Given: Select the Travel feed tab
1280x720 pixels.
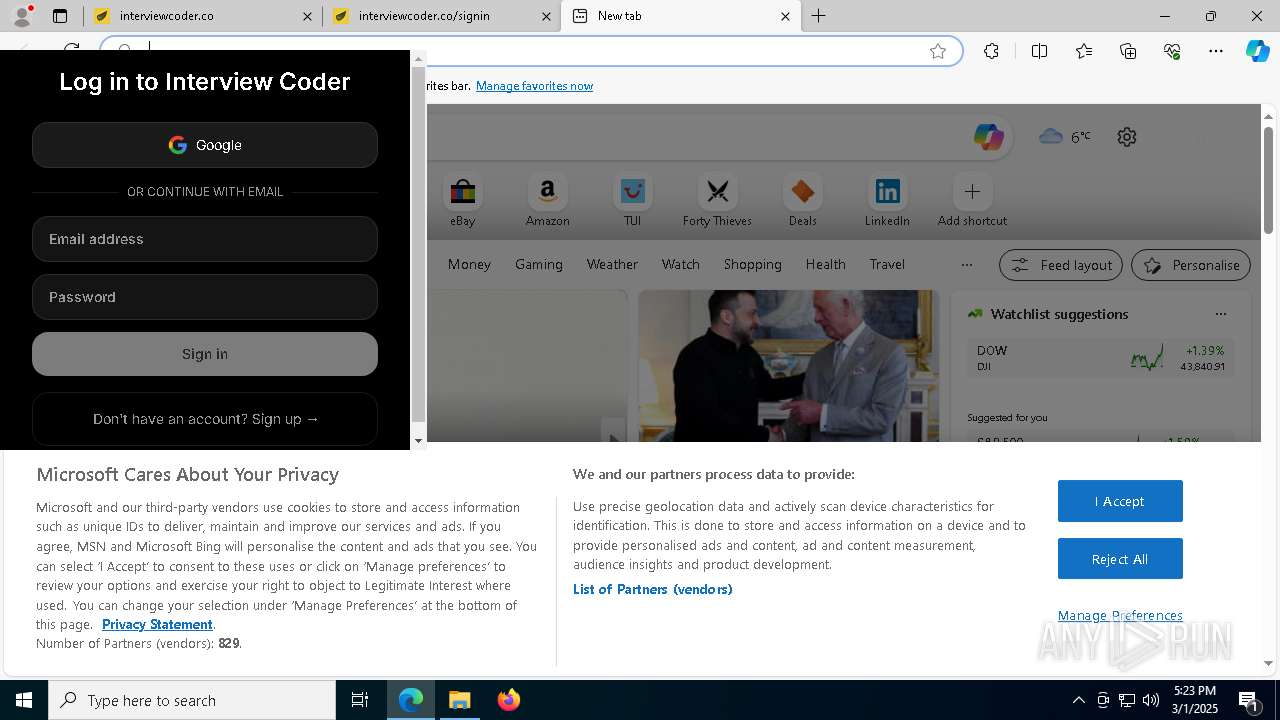Looking at the screenshot, I should pyautogui.click(x=887, y=264).
